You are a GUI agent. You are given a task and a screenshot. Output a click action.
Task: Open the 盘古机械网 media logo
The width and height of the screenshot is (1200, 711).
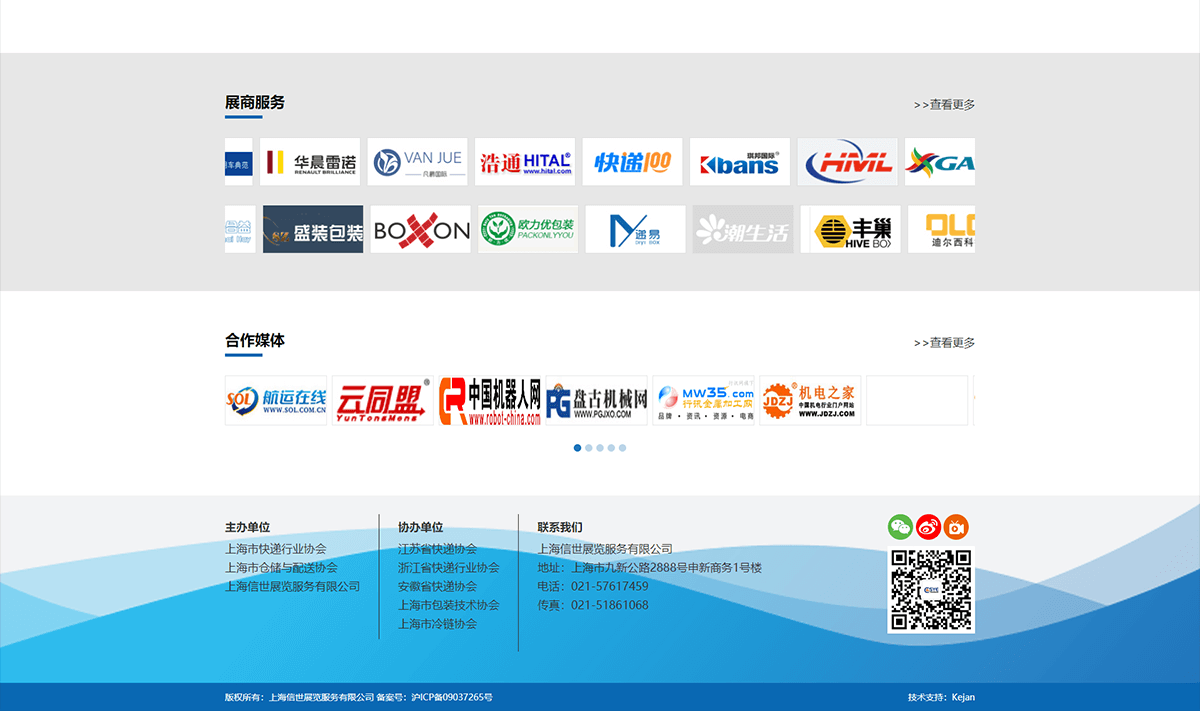pyautogui.click(x=597, y=401)
